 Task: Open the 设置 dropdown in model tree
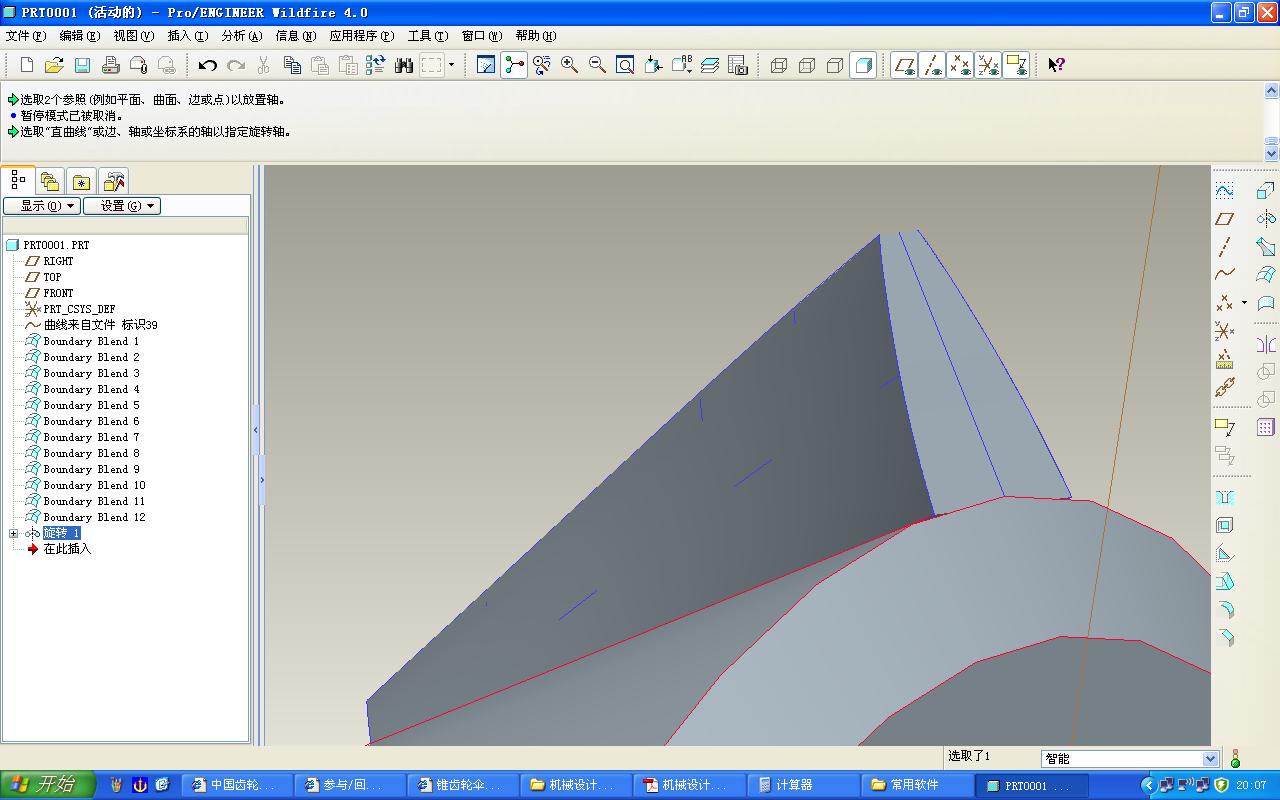click(122, 206)
